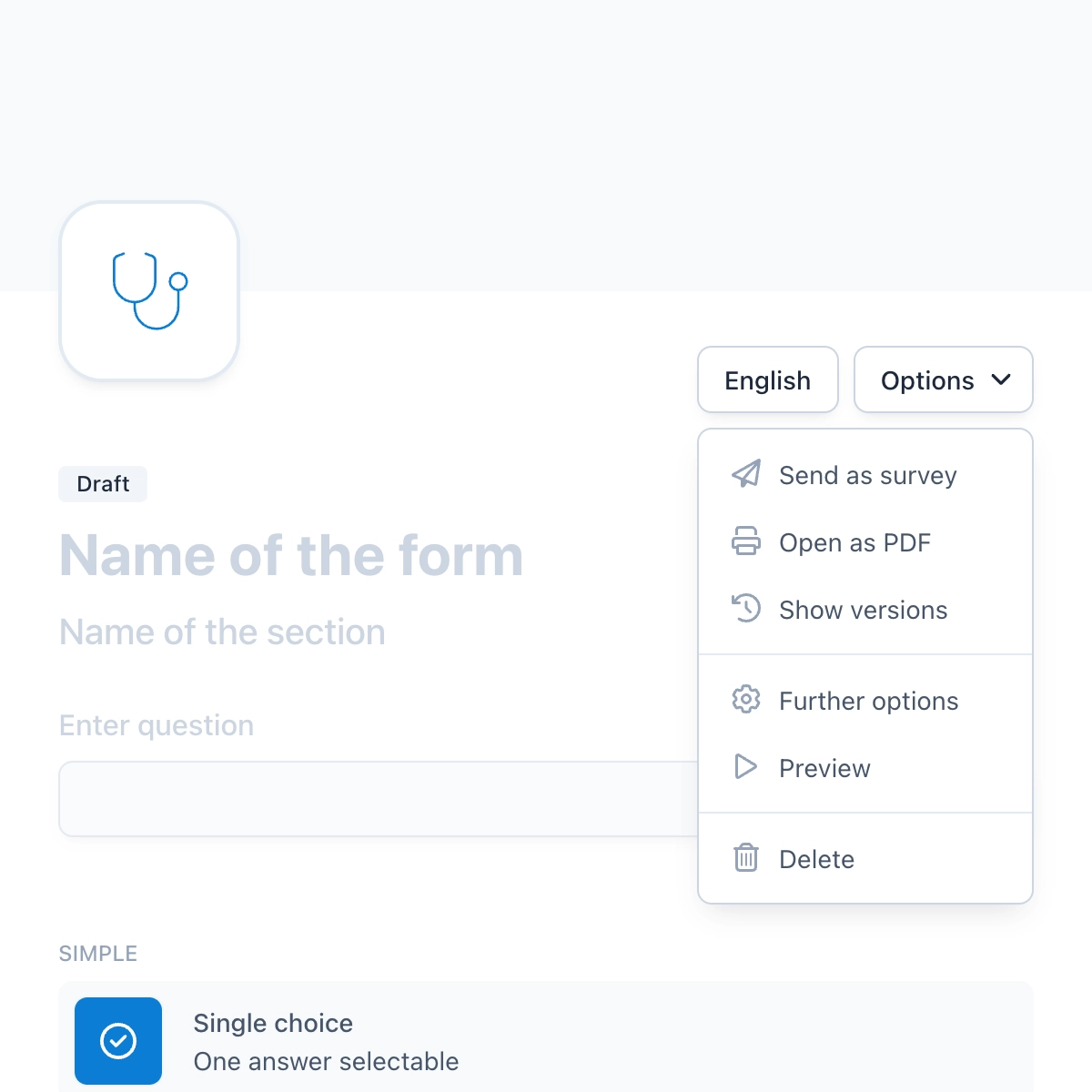Click the play triangle icon beside Preview
The height and width of the screenshot is (1092, 1092).
point(747,767)
